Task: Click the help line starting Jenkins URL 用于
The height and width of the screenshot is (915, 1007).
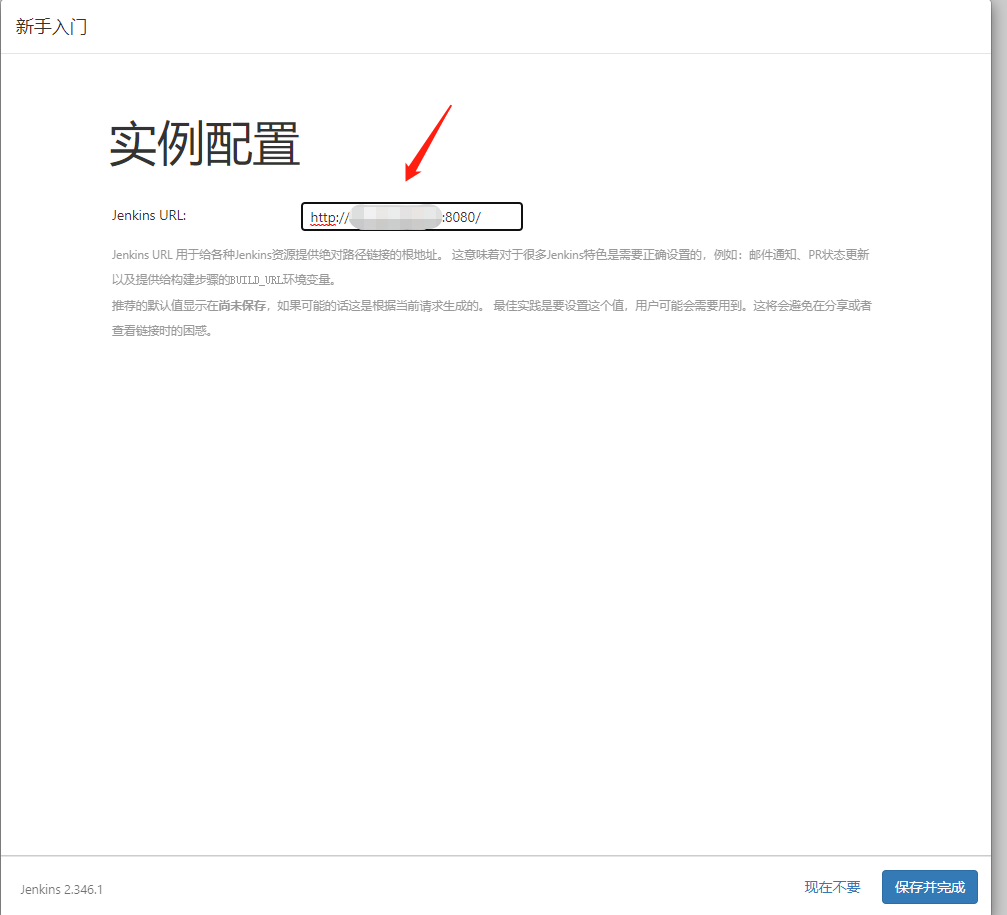Action: (x=490, y=255)
